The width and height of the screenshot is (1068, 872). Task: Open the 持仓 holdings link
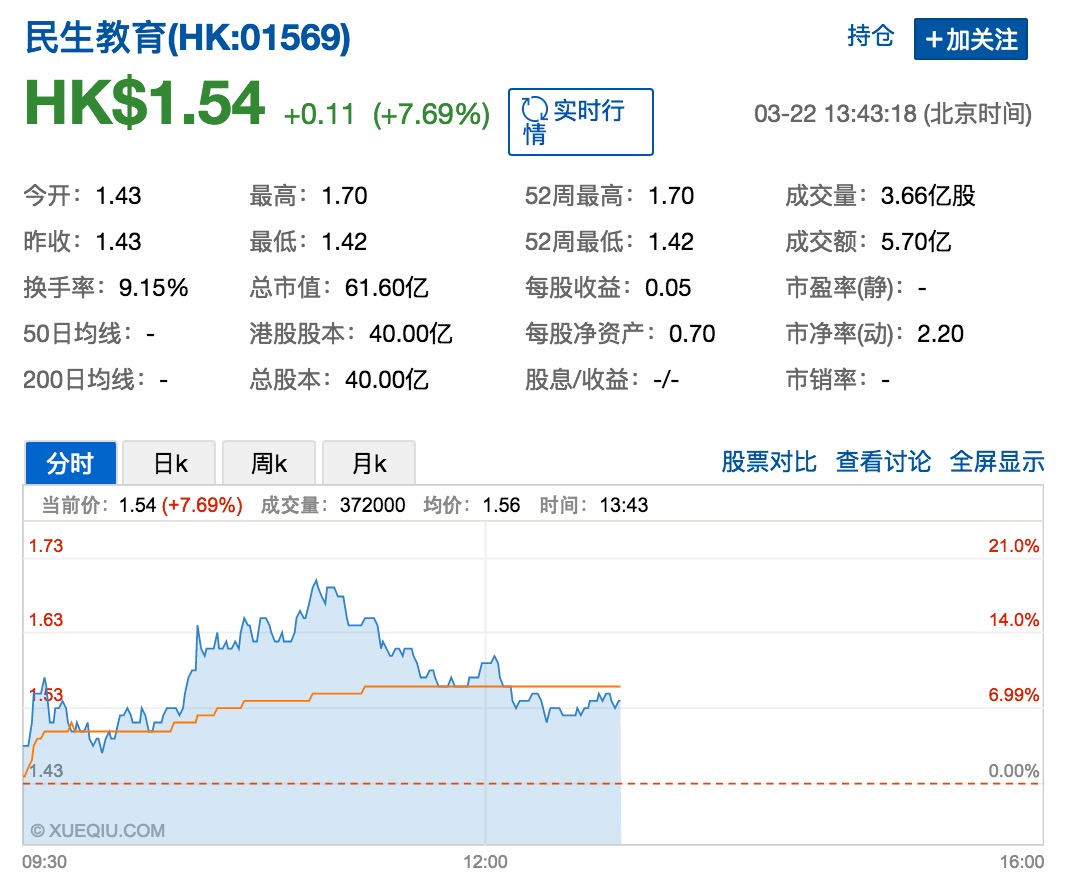coord(870,37)
